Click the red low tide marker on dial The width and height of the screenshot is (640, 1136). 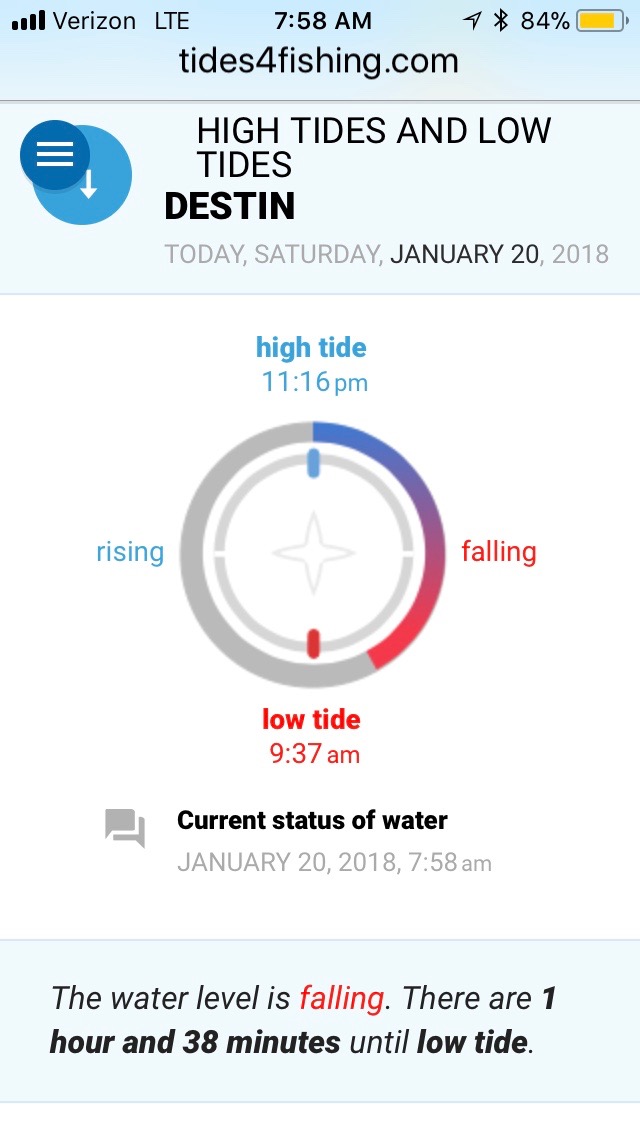click(x=313, y=643)
